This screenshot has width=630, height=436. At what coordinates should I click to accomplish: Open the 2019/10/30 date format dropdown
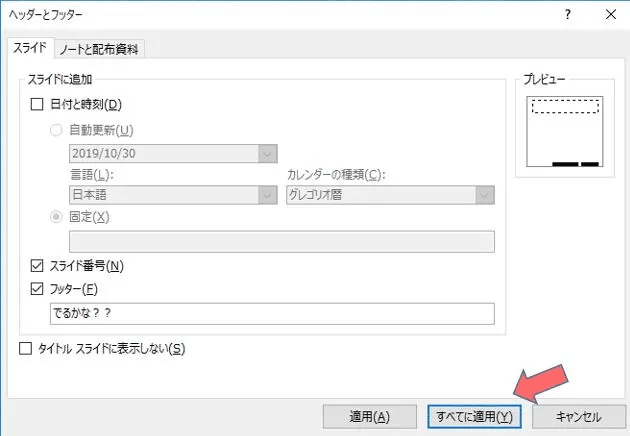pos(173,154)
